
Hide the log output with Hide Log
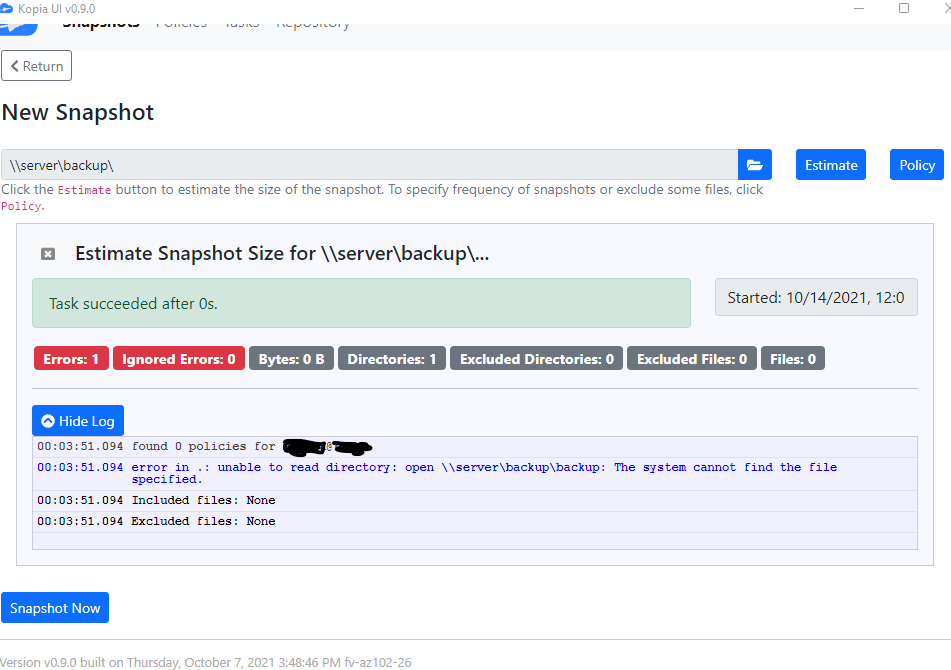(77, 420)
